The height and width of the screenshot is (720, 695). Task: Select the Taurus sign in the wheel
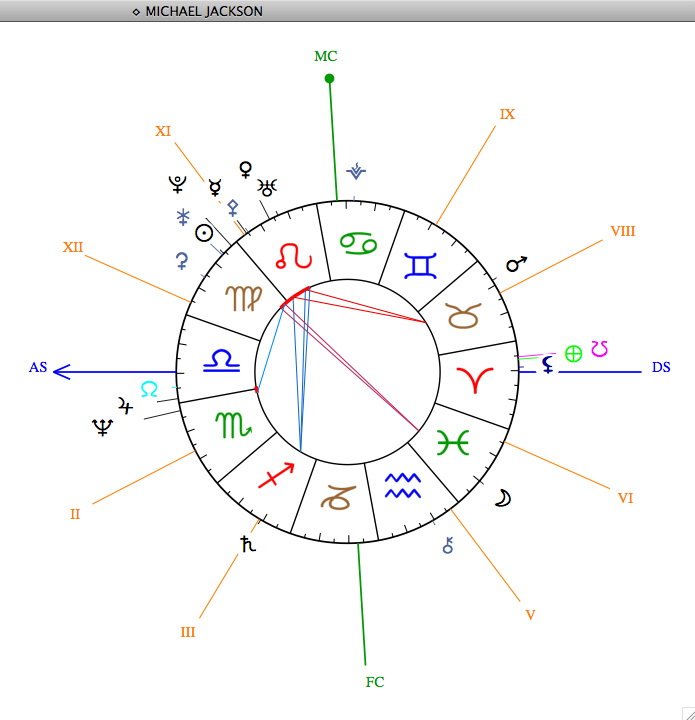point(464,315)
